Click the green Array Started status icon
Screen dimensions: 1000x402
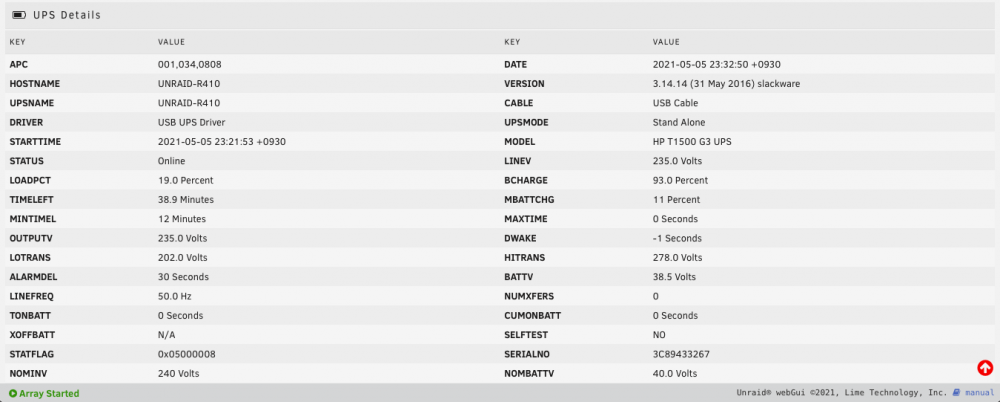click(x=13, y=394)
